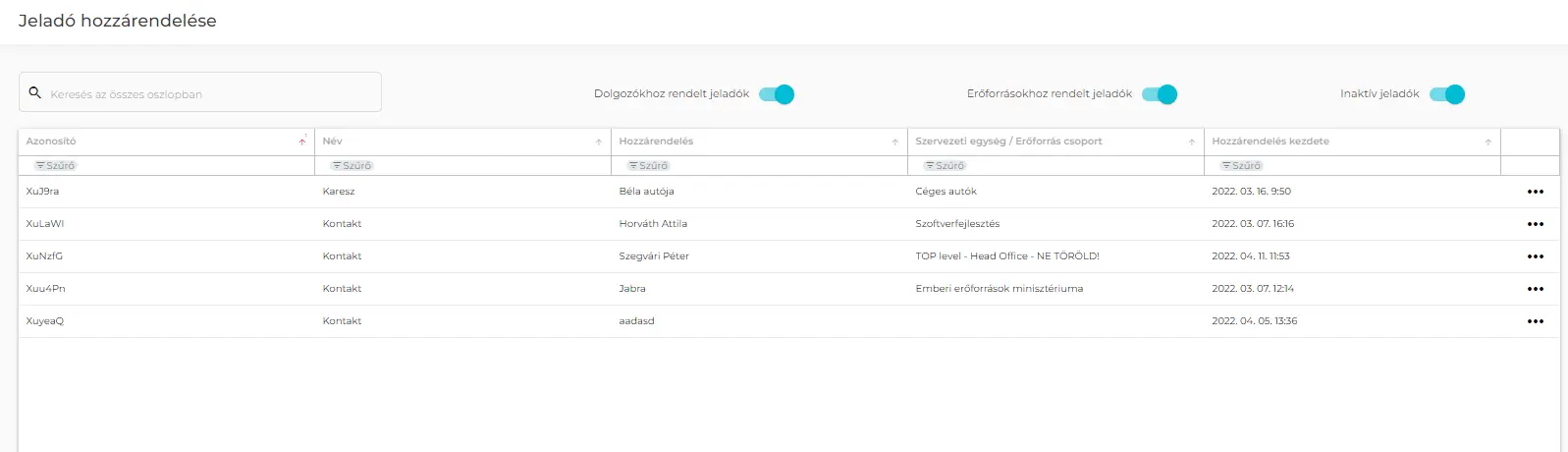Open the three-dot menu for XuJ9ra row

click(x=1535, y=192)
